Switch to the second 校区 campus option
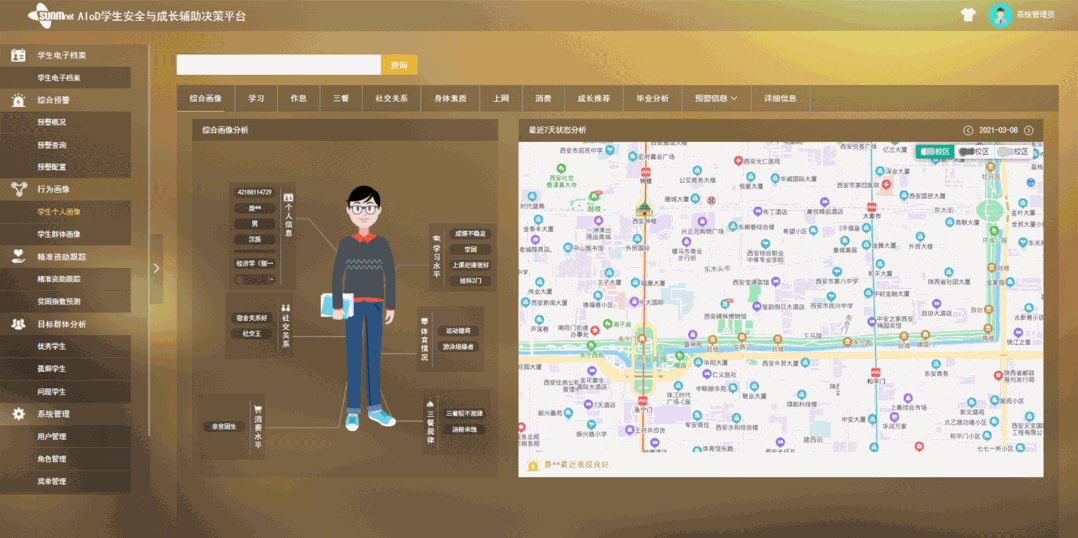 [x=973, y=151]
